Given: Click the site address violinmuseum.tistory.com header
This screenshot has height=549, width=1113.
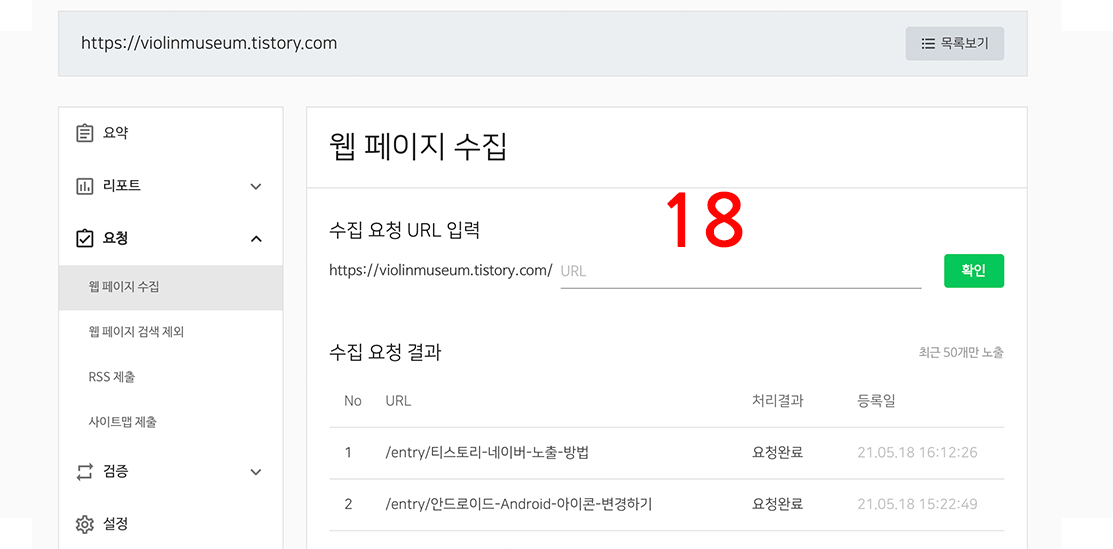Looking at the screenshot, I should pos(209,43).
